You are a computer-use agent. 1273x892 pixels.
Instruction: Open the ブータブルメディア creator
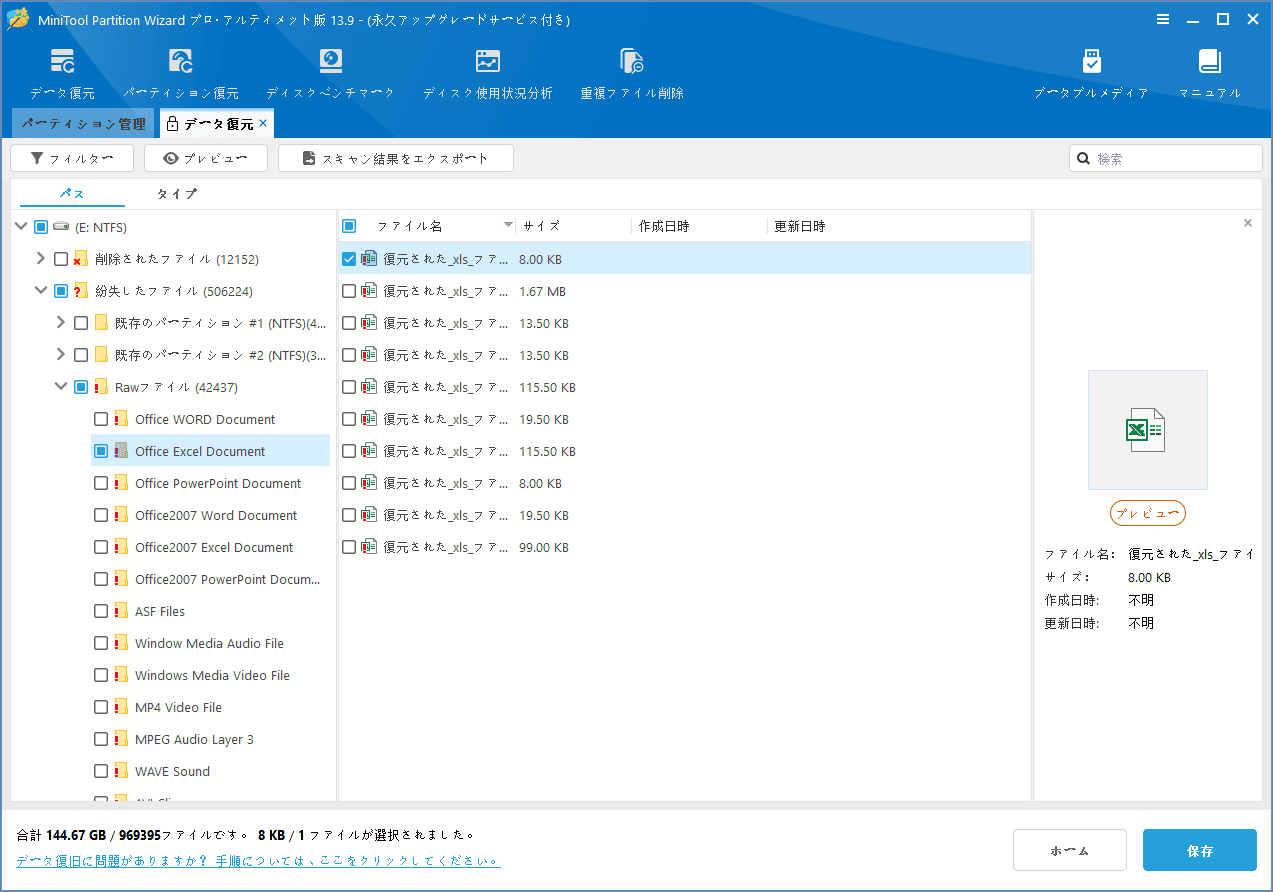click(x=1091, y=75)
